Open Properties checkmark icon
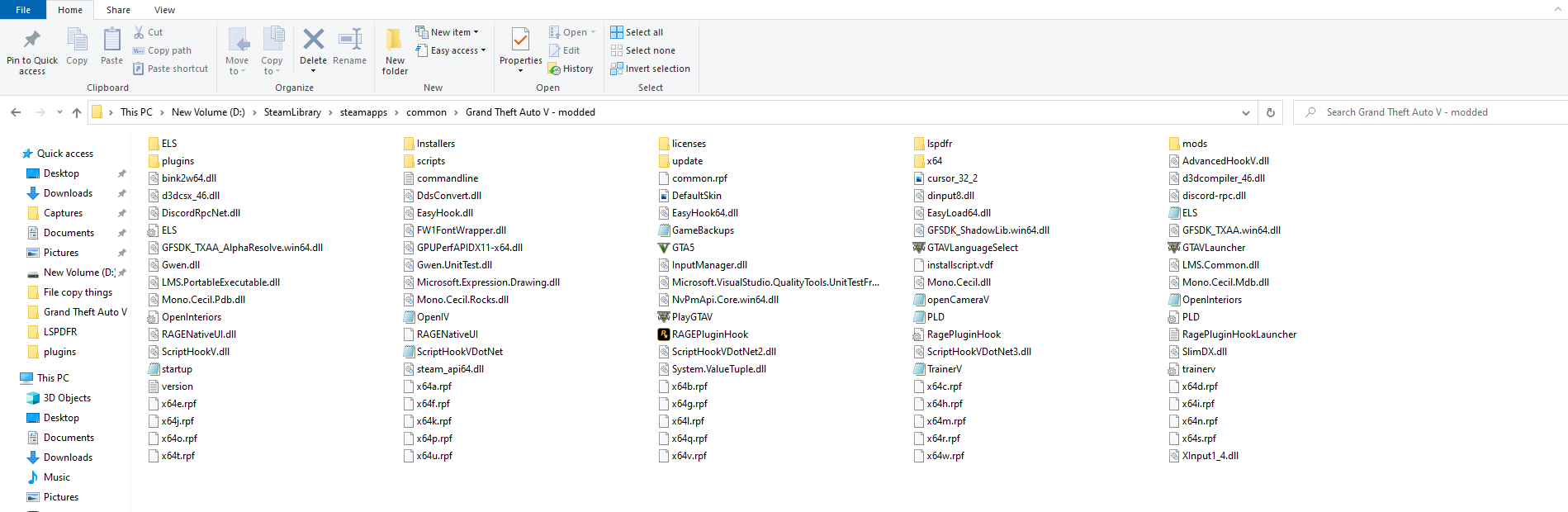 pyautogui.click(x=520, y=39)
